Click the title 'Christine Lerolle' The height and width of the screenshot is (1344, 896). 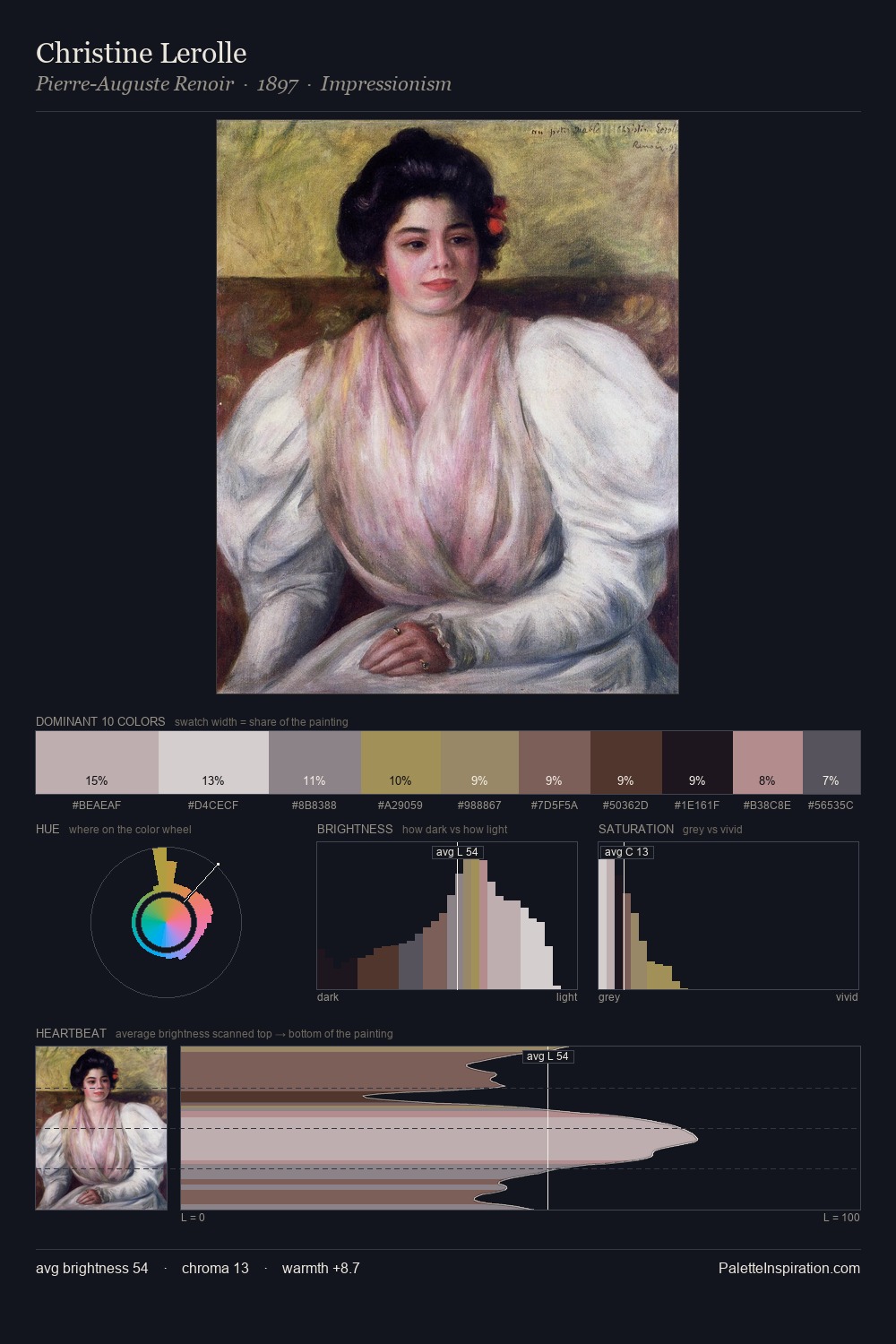[141, 53]
